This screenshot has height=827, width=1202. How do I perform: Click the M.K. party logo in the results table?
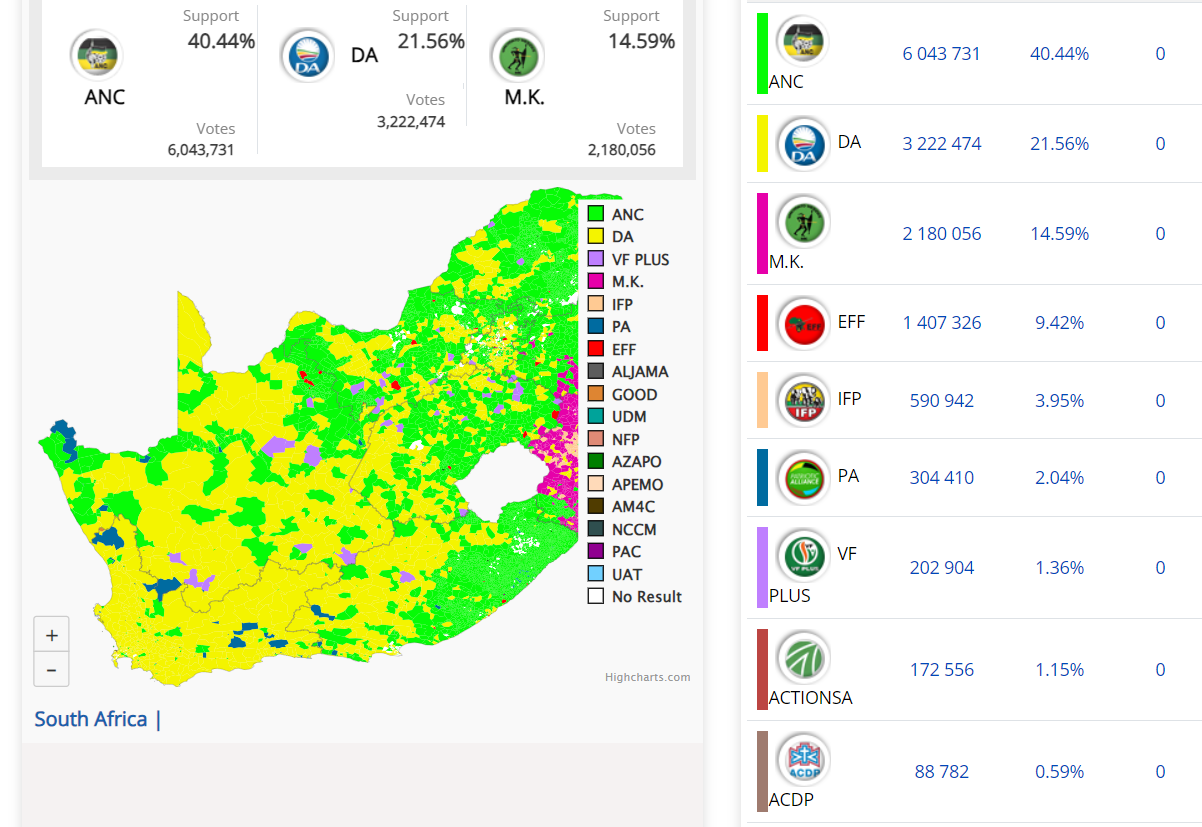(x=802, y=221)
